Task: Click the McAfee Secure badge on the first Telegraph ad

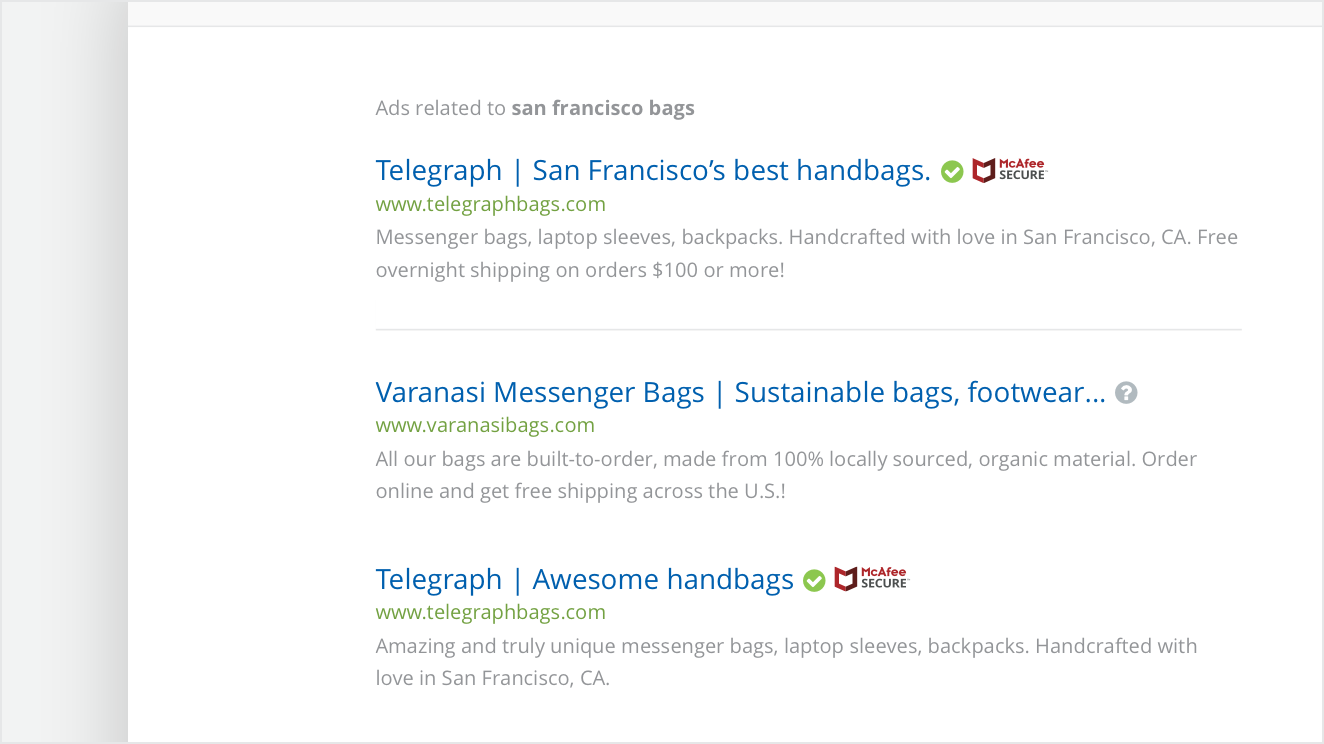Action: 1009,171
